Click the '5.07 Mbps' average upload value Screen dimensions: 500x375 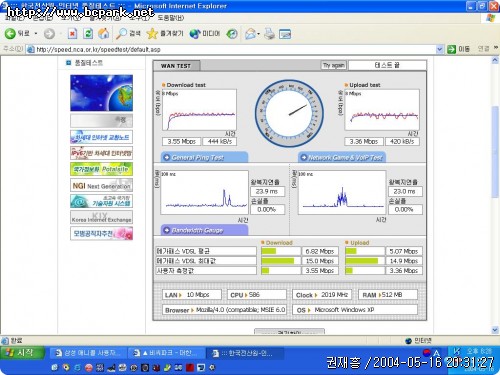click(x=404, y=251)
